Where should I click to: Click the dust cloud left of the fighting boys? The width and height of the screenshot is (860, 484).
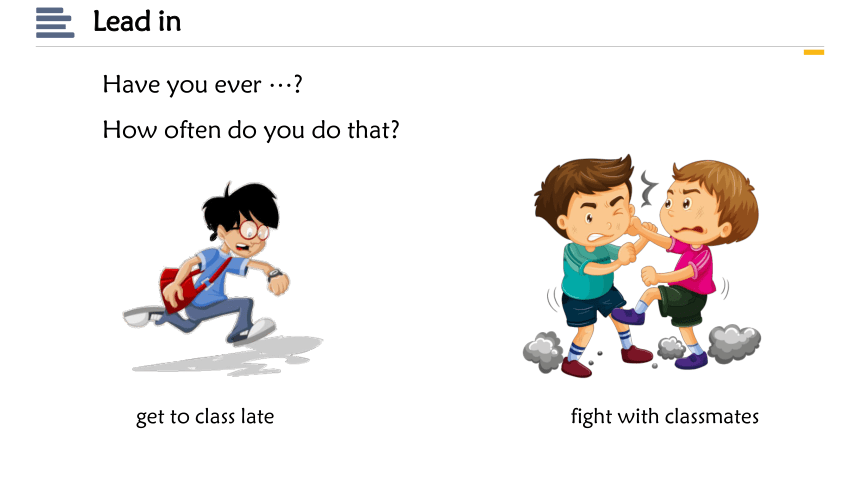tap(544, 352)
